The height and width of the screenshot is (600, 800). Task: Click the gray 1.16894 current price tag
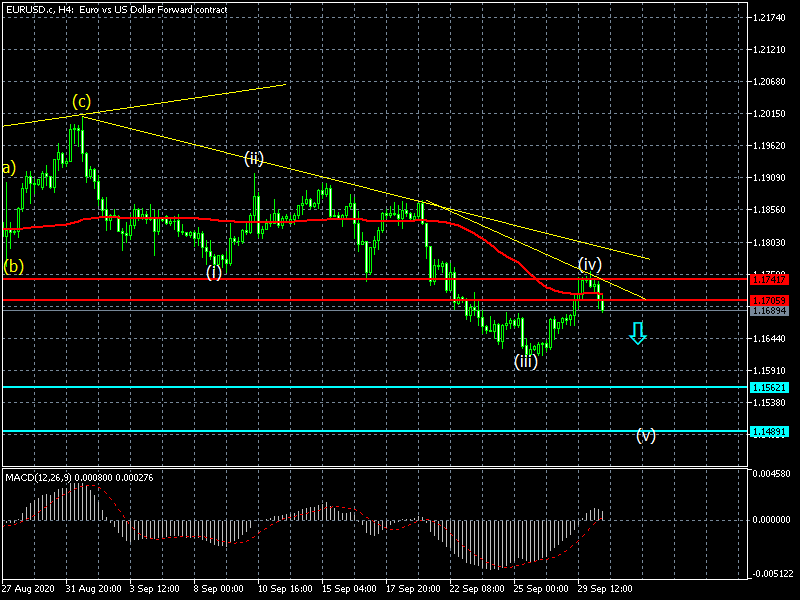pos(769,311)
